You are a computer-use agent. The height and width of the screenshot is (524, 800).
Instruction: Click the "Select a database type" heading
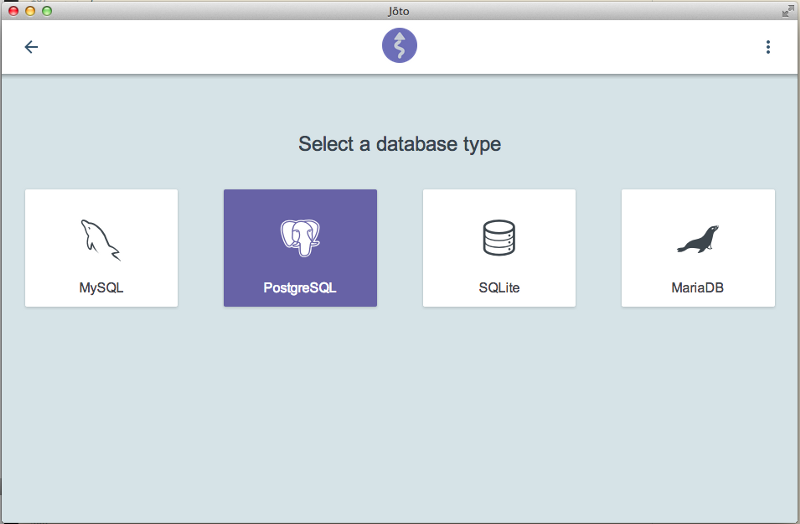[399, 144]
